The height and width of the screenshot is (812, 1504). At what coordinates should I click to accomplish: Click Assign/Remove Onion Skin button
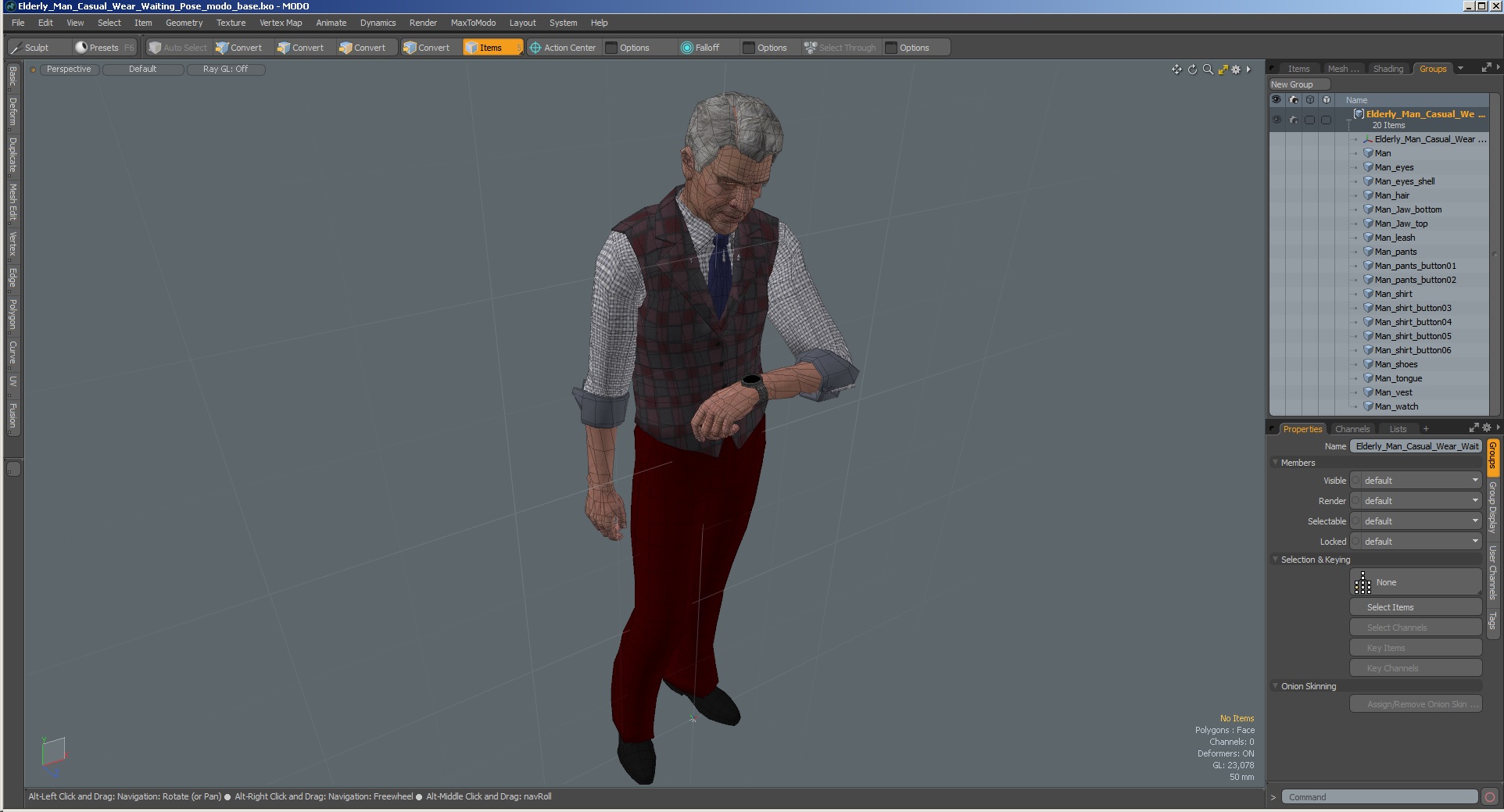tap(1416, 704)
